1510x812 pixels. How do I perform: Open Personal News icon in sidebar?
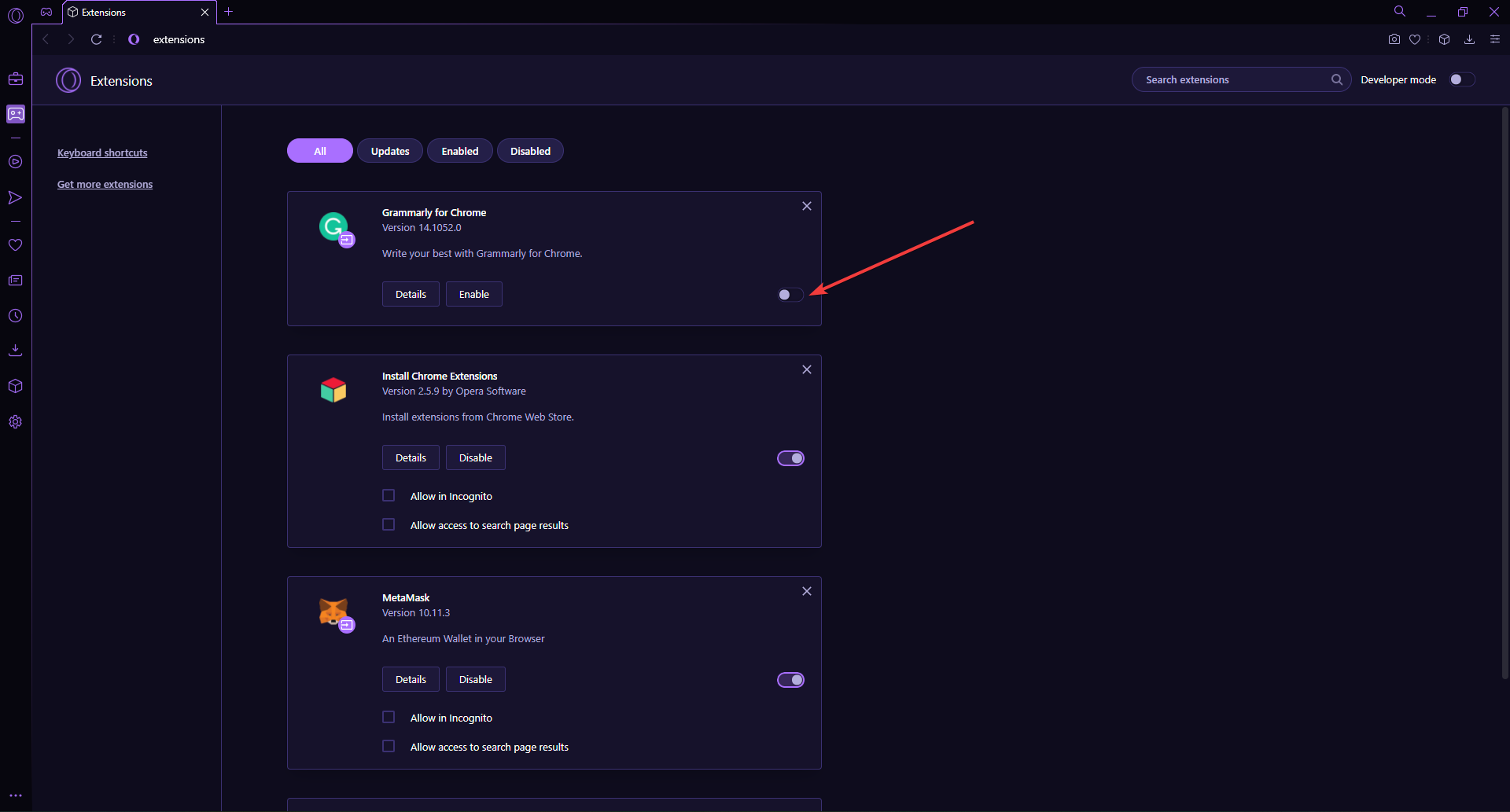pyautogui.click(x=16, y=281)
